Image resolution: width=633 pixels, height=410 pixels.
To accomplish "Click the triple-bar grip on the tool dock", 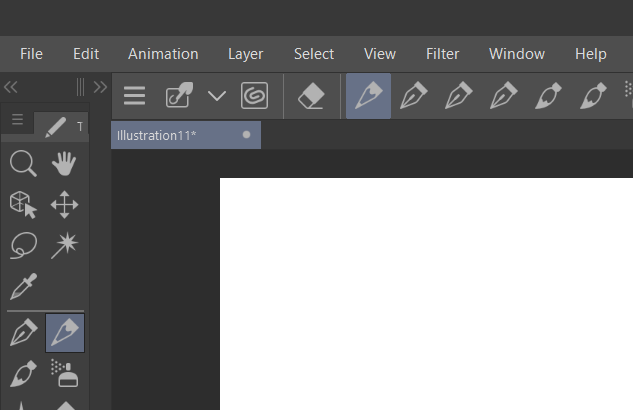I will [x=80, y=87].
